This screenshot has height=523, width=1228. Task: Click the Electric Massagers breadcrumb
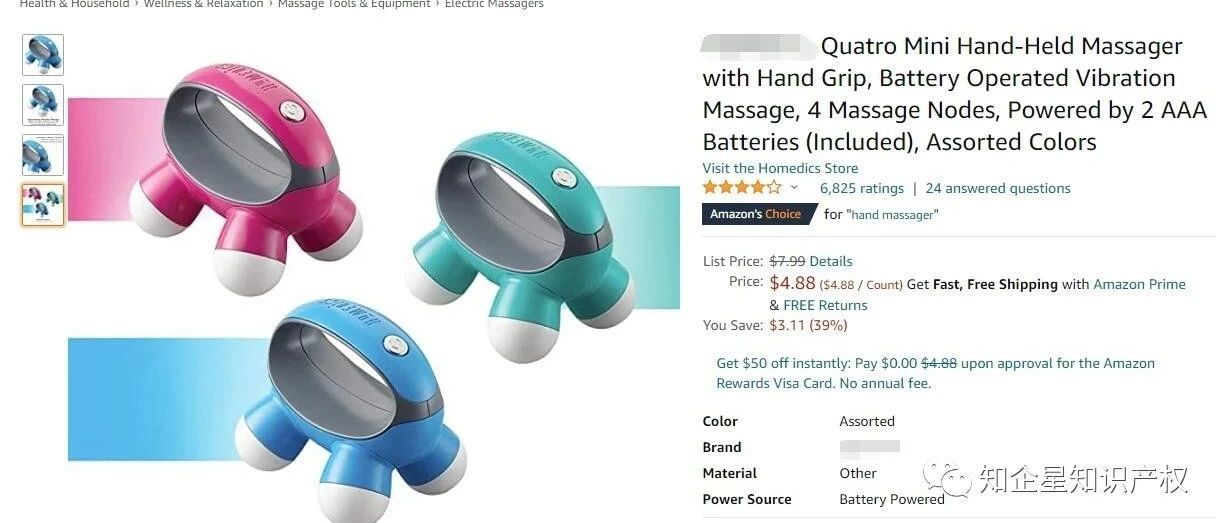pos(494,4)
